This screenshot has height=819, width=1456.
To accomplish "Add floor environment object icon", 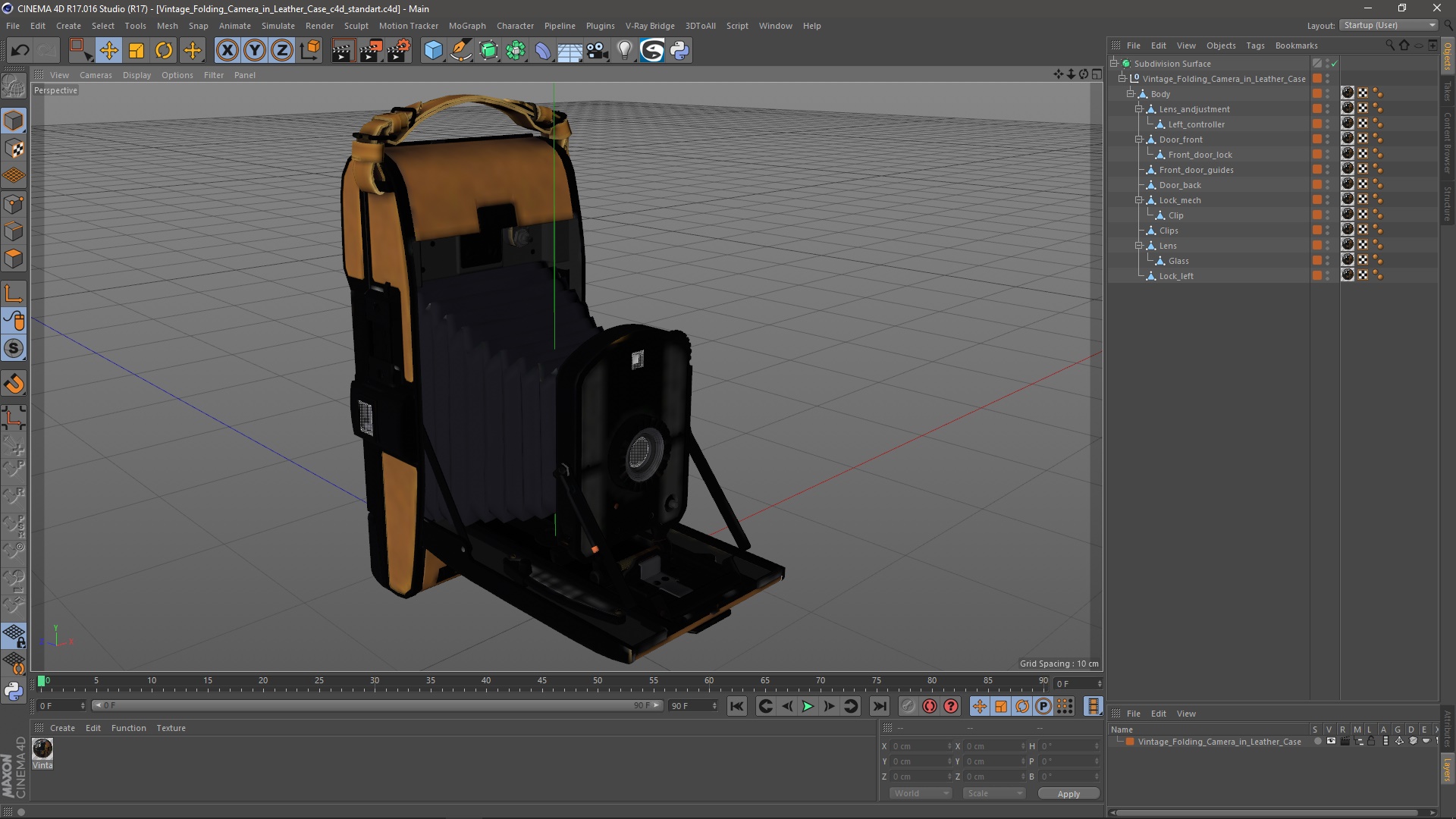I will click(x=570, y=51).
